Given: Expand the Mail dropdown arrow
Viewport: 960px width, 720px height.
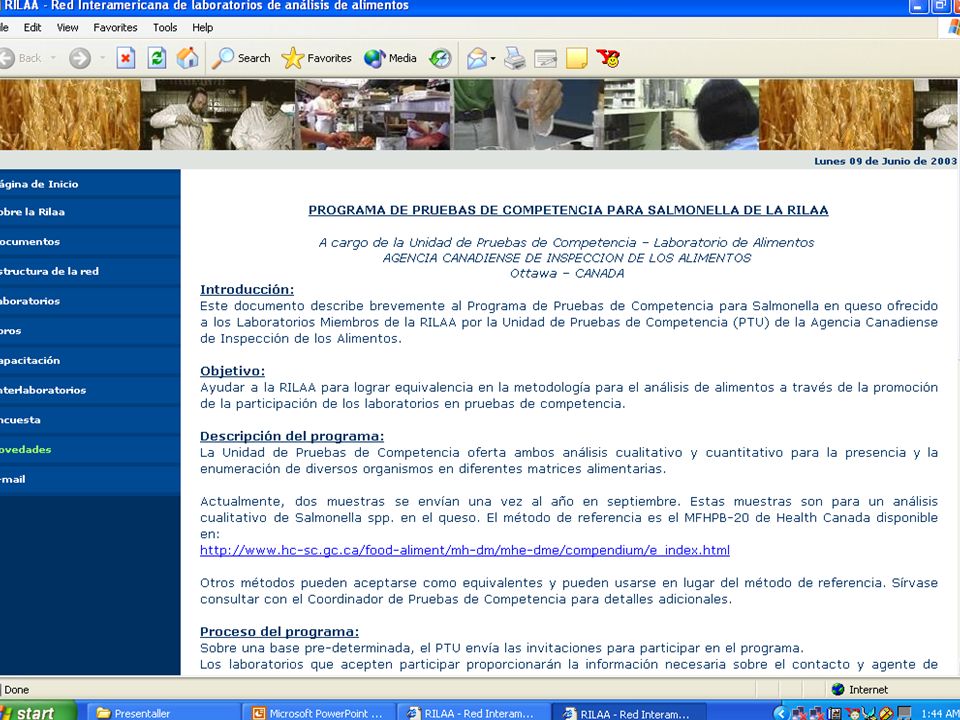Looking at the screenshot, I should click(493, 59).
